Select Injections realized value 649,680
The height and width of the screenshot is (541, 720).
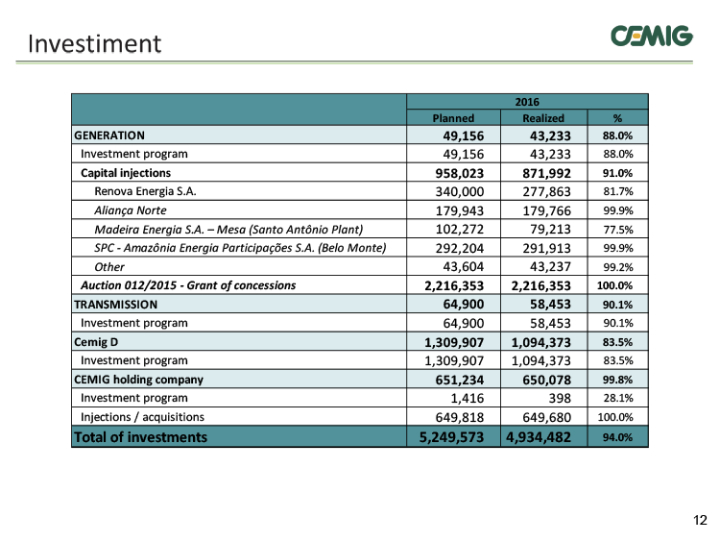coord(546,417)
